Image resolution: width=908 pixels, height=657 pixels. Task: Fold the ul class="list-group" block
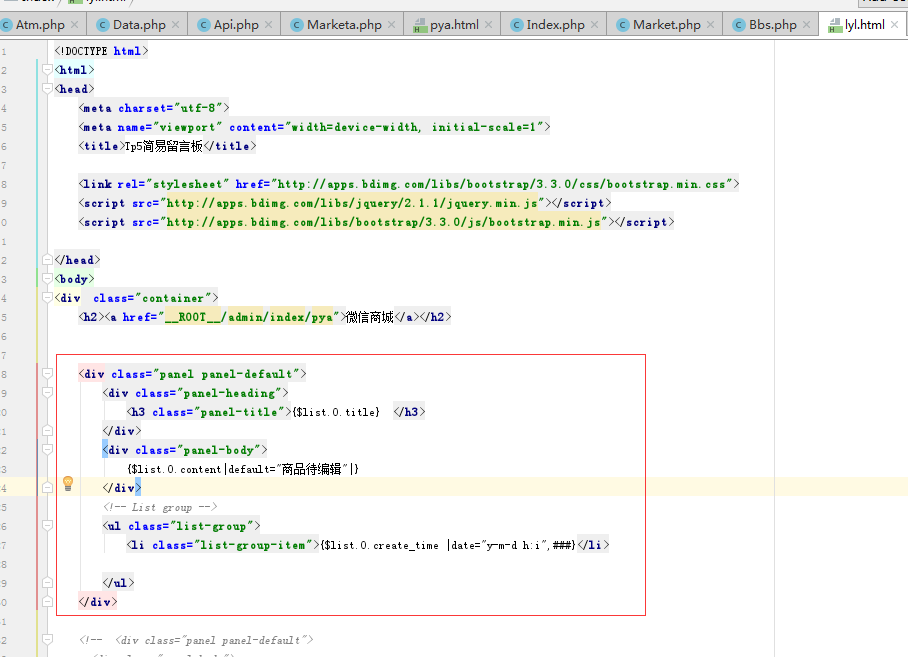[47, 526]
